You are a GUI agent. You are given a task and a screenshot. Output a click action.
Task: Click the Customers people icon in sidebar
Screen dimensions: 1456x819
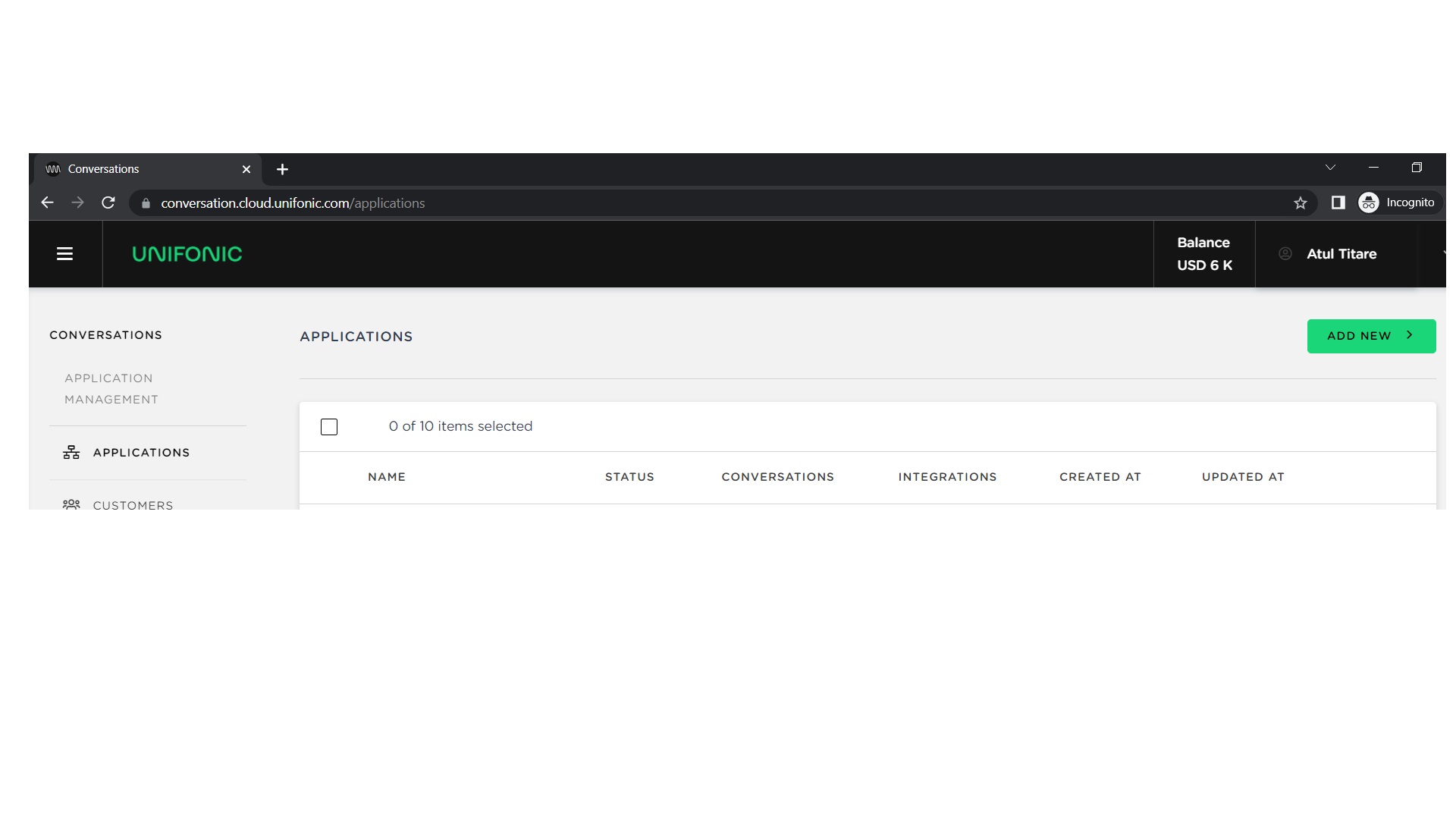coord(71,504)
